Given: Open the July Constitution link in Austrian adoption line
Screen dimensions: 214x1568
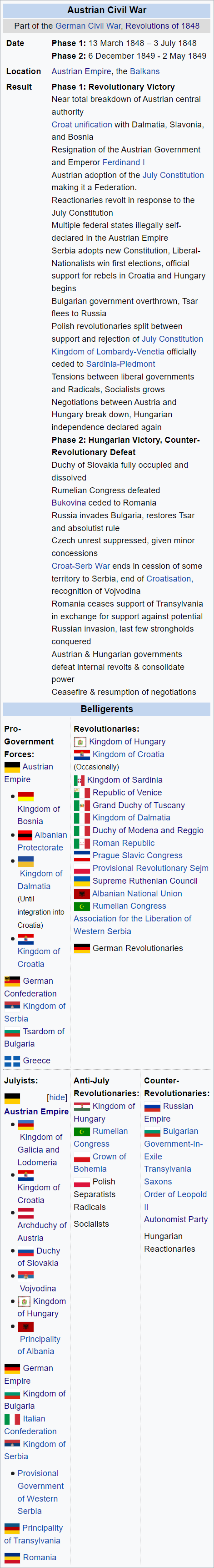Looking at the screenshot, I should [173, 175].
